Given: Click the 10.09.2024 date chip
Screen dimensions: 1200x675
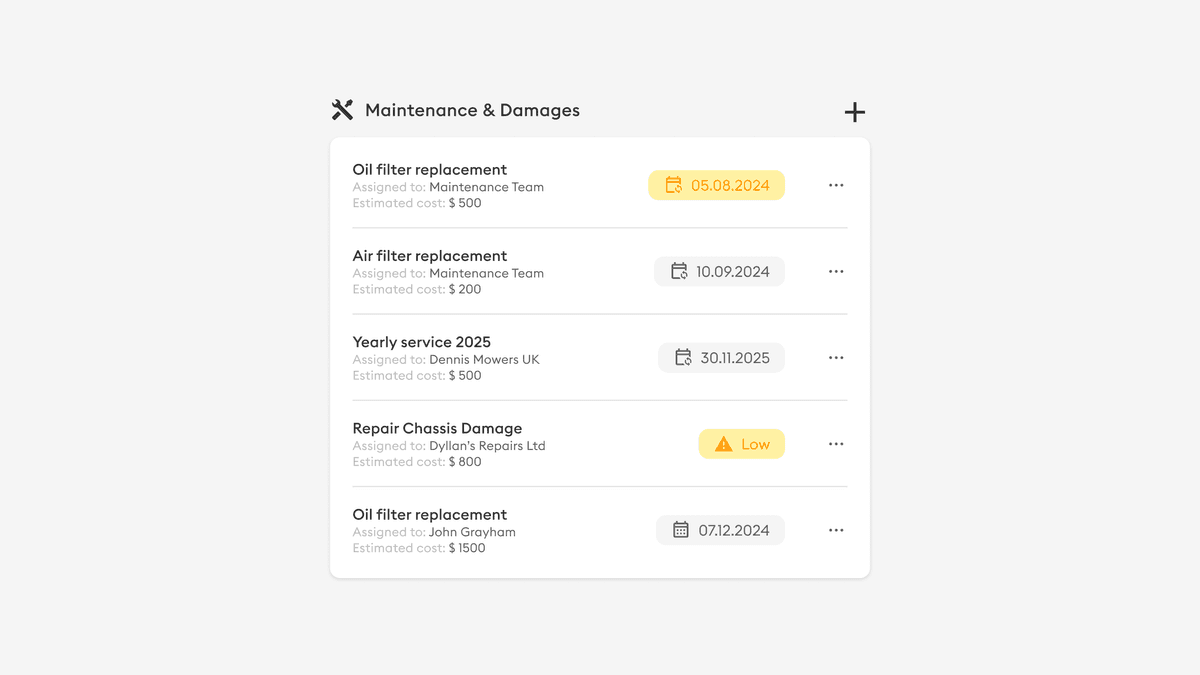Looking at the screenshot, I should click(x=719, y=271).
